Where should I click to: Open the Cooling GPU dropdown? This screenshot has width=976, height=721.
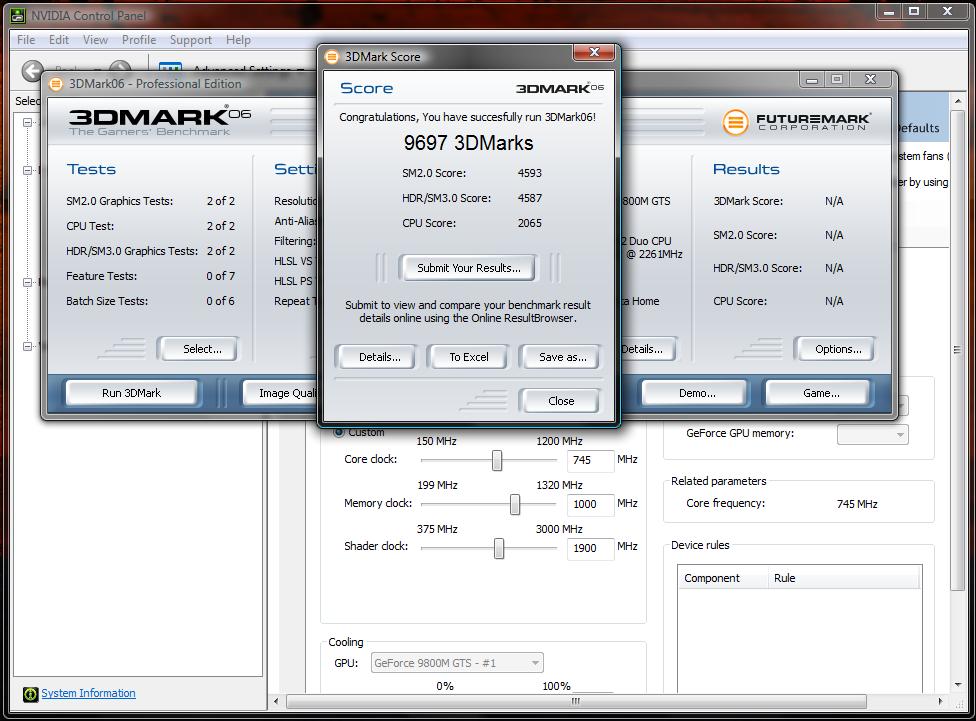(457, 663)
